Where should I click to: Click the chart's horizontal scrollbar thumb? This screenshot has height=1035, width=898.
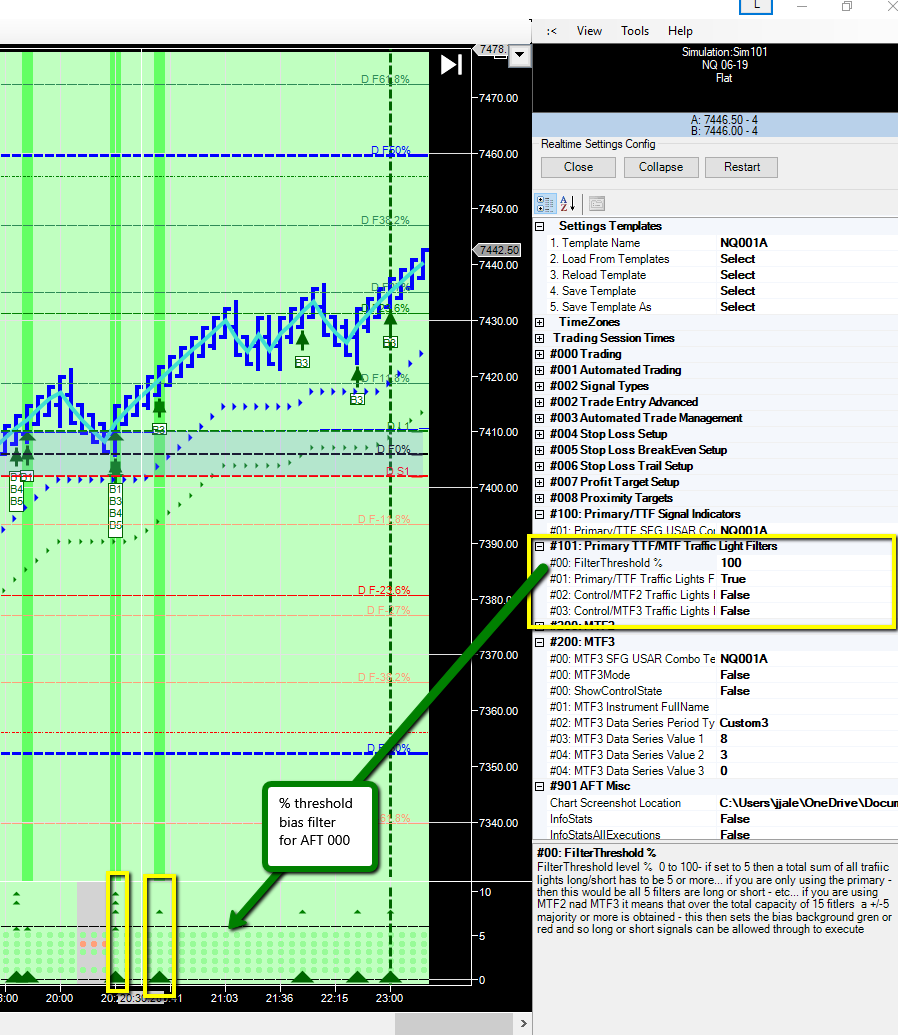pos(452,1024)
